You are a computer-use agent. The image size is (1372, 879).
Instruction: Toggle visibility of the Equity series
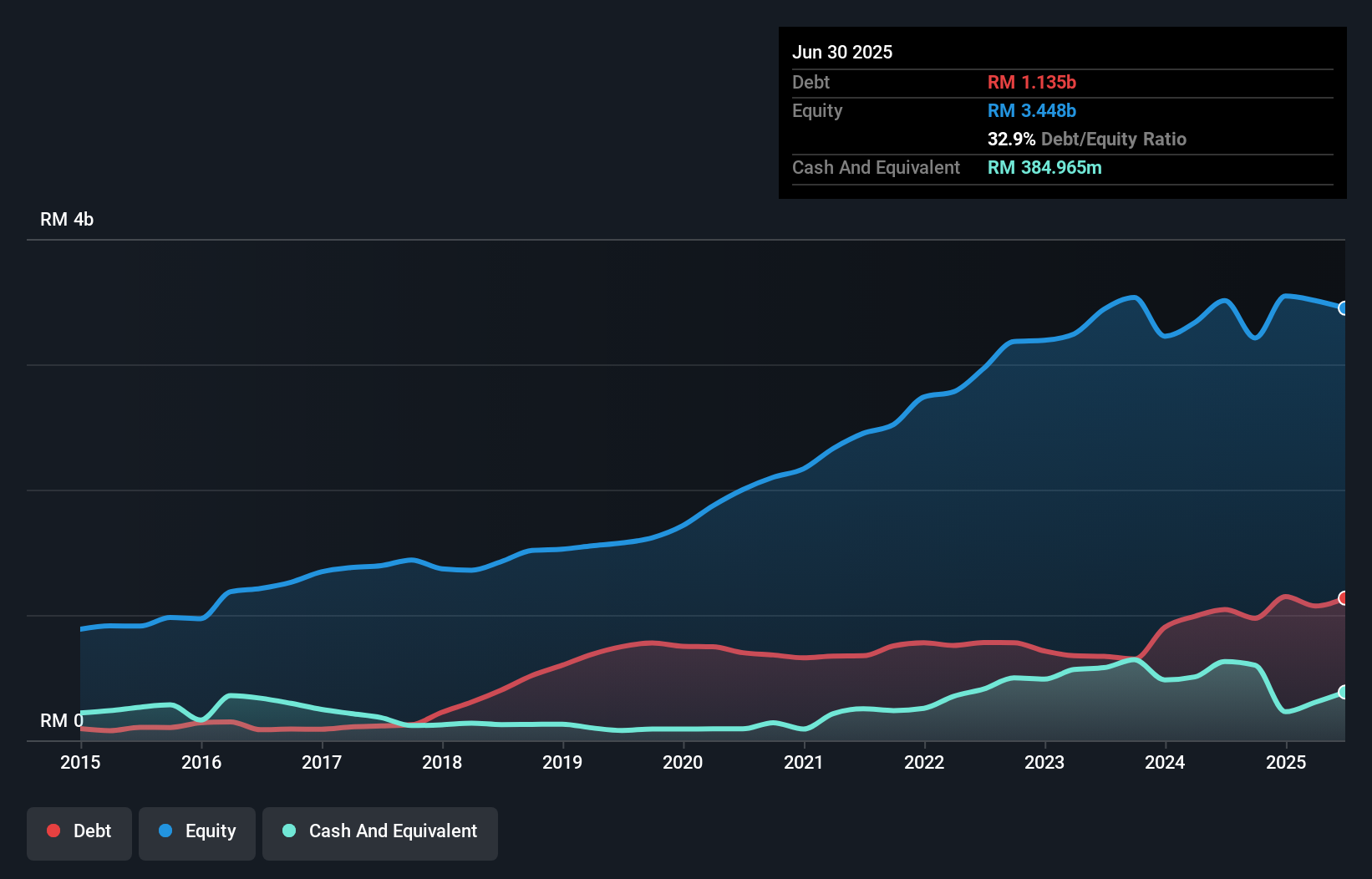(x=196, y=831)
